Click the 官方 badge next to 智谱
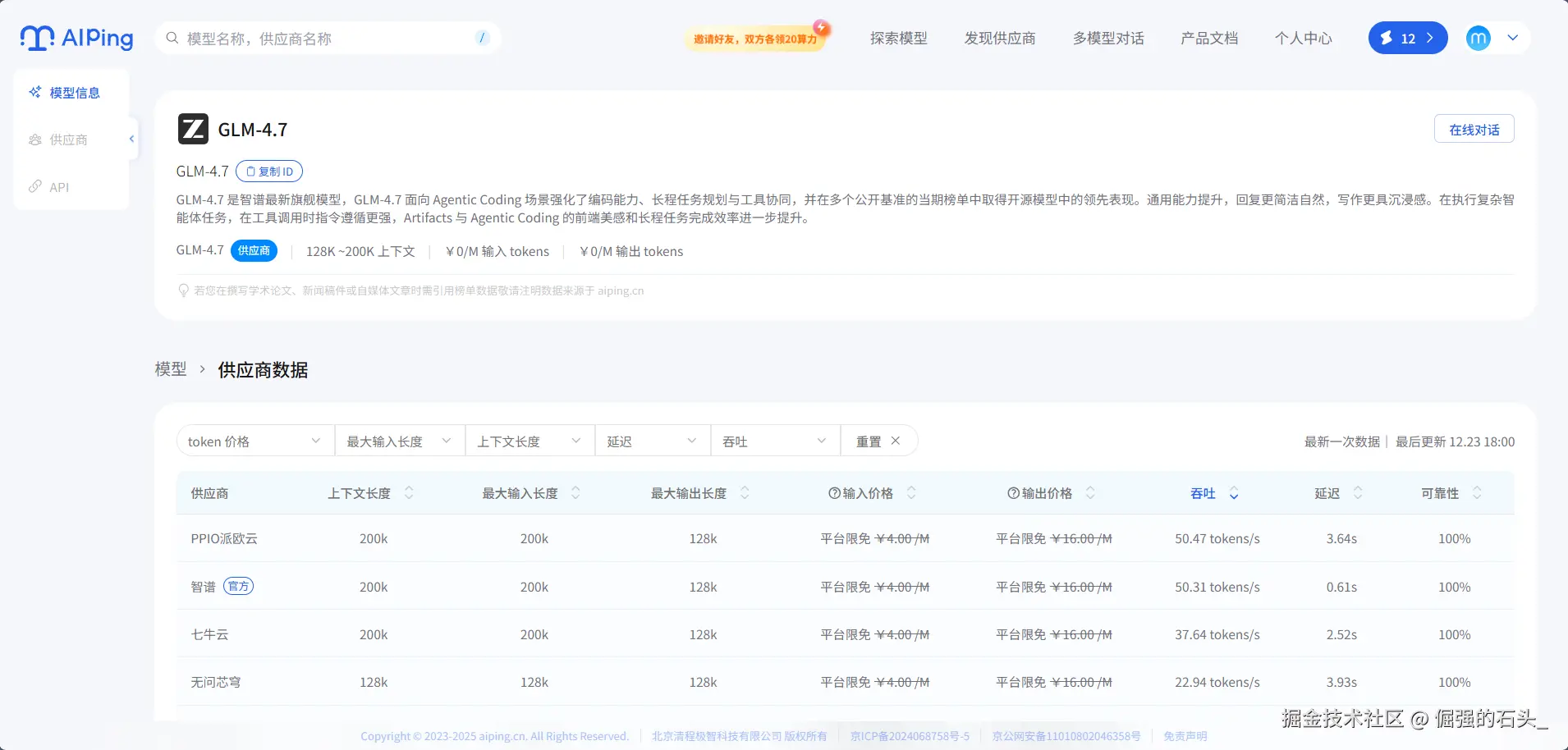This screenshot has height=750, width=1568. (239, 586)
